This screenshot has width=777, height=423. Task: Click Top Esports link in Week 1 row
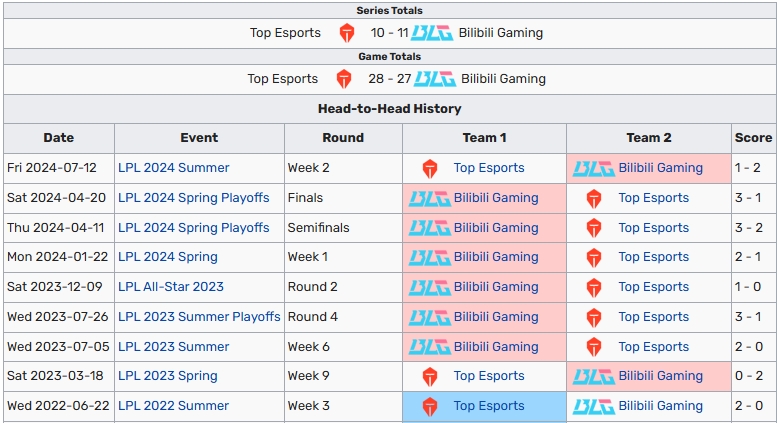(654, 257)
